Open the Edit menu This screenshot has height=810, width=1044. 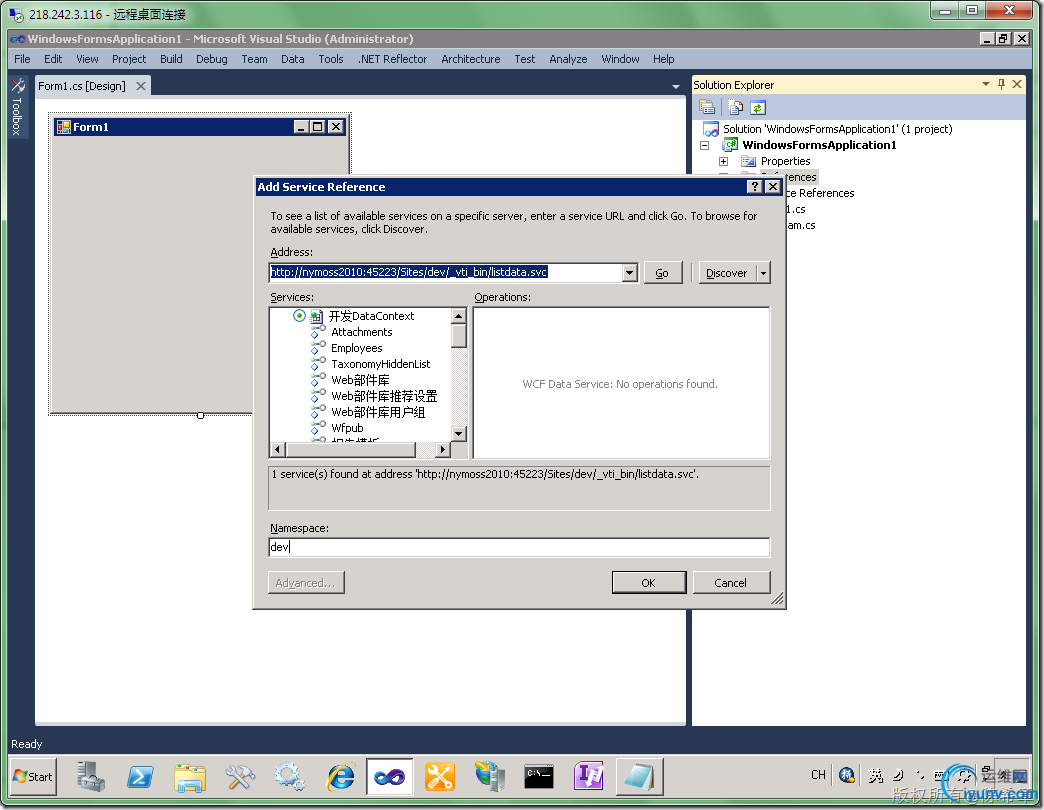53,59
